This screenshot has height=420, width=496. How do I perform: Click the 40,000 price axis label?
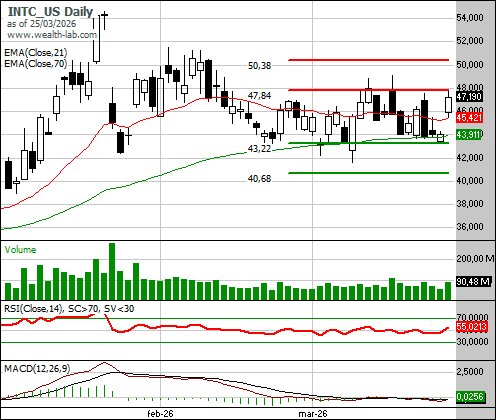pyautogui.click(x=470, y=180)
